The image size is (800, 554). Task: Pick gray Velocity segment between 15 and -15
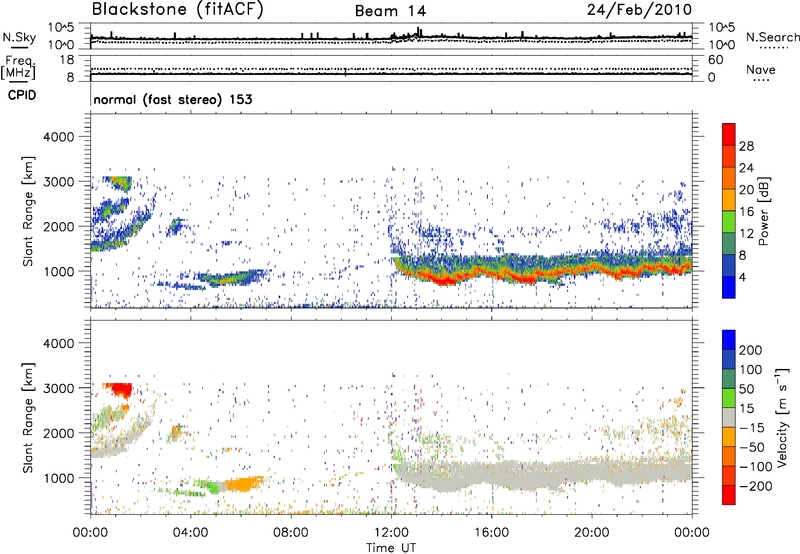(729, 417)
